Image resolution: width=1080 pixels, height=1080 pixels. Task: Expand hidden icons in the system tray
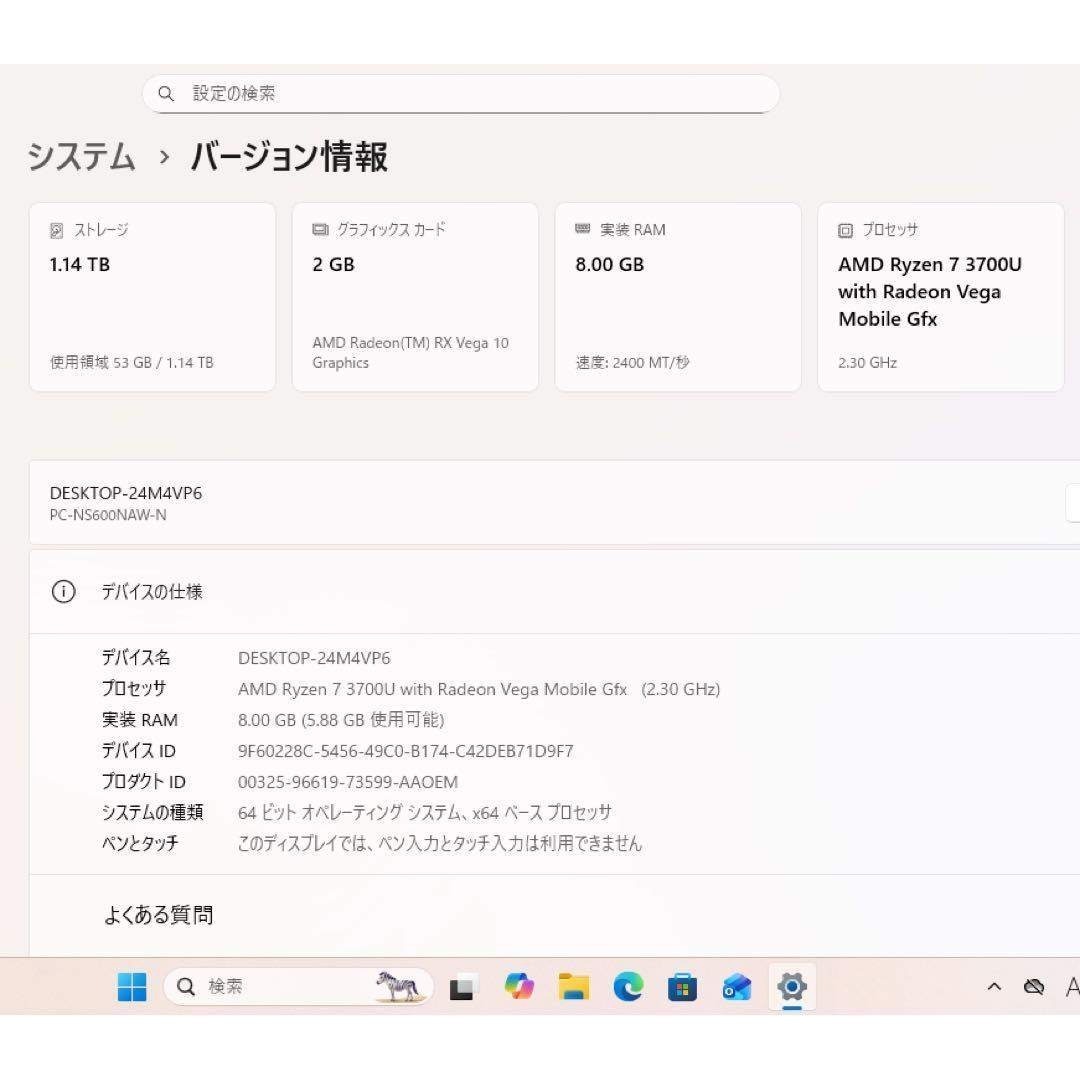click(993, 987)
